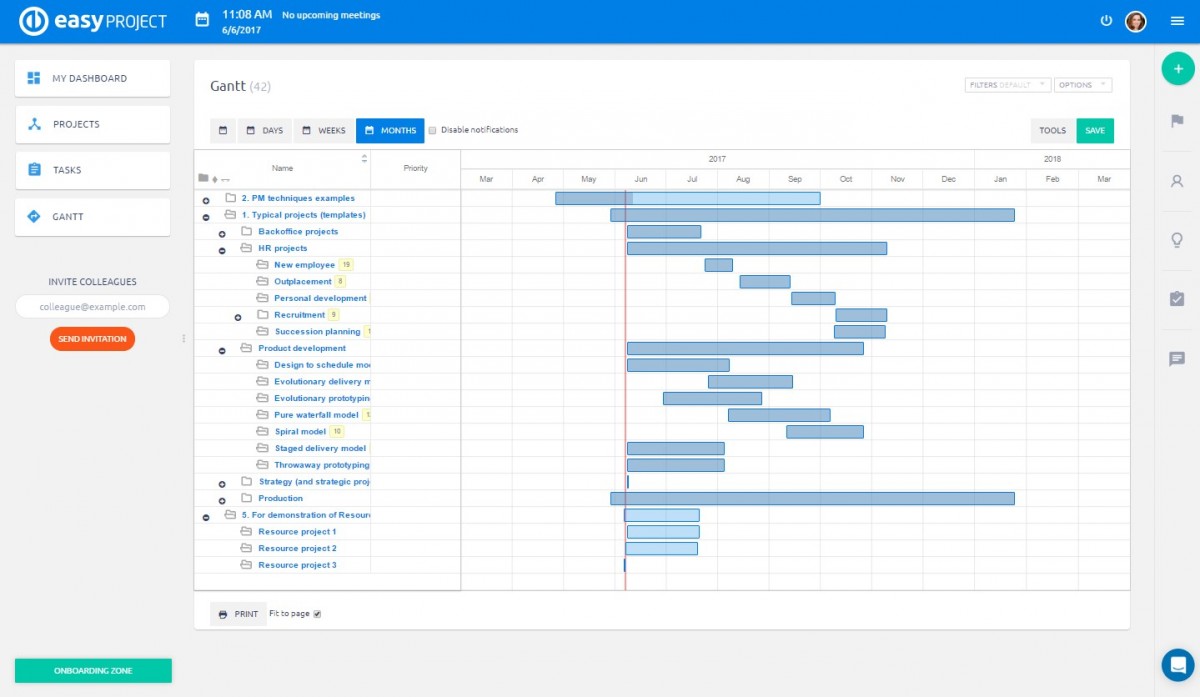Open the checklist clipboard icon in sidebar

pyautogui.click(x=1177, y=299)
